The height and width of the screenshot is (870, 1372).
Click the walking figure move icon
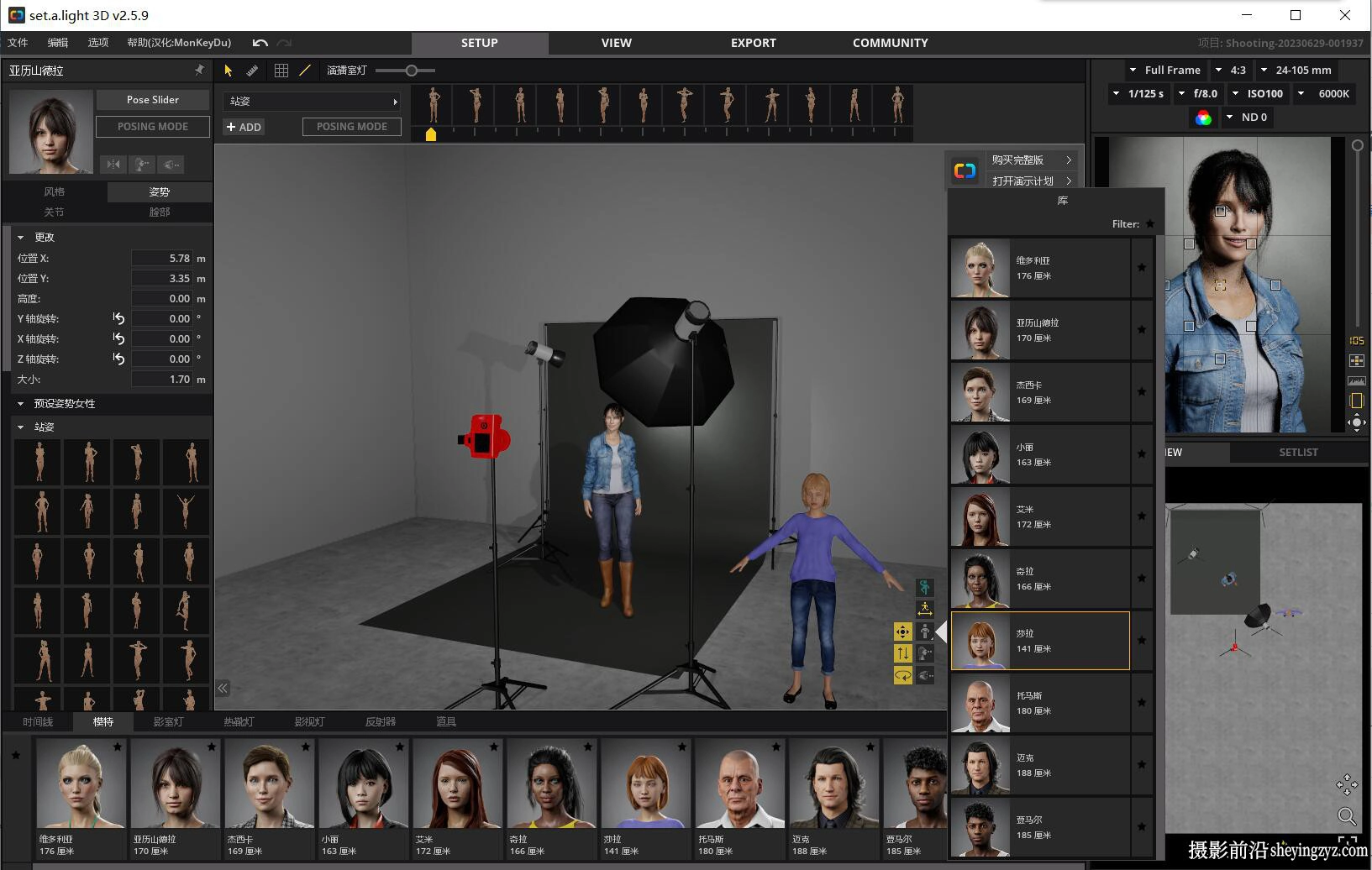click(x=924, y=610)
